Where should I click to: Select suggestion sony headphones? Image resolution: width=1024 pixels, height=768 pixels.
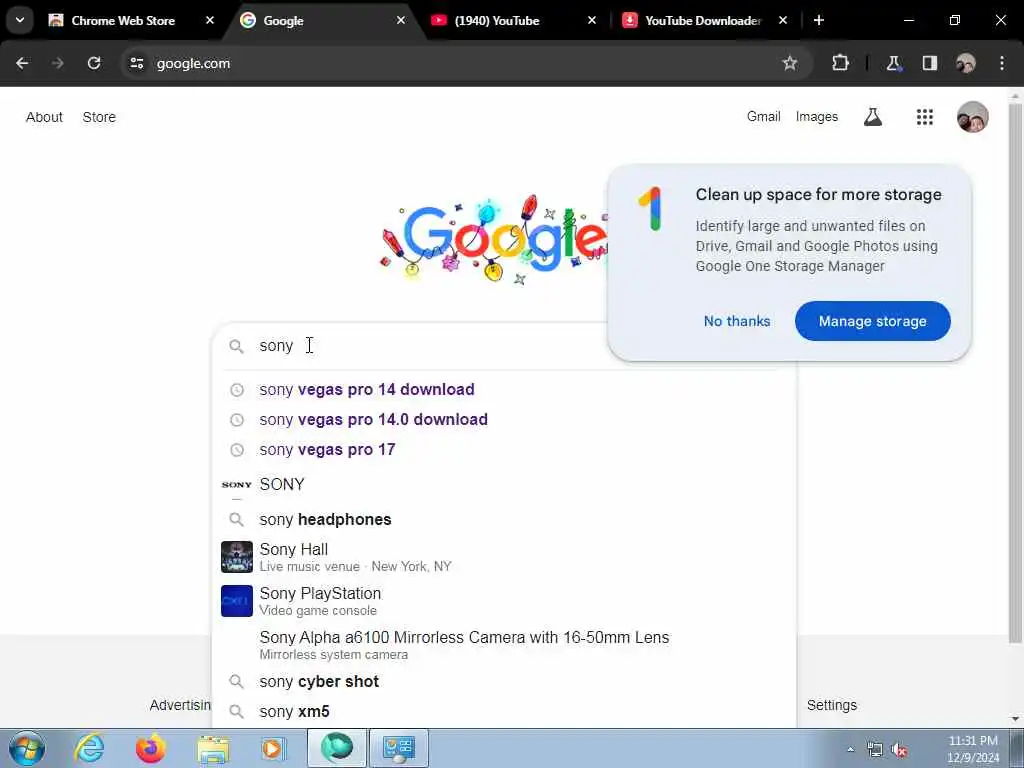point(504,519)
